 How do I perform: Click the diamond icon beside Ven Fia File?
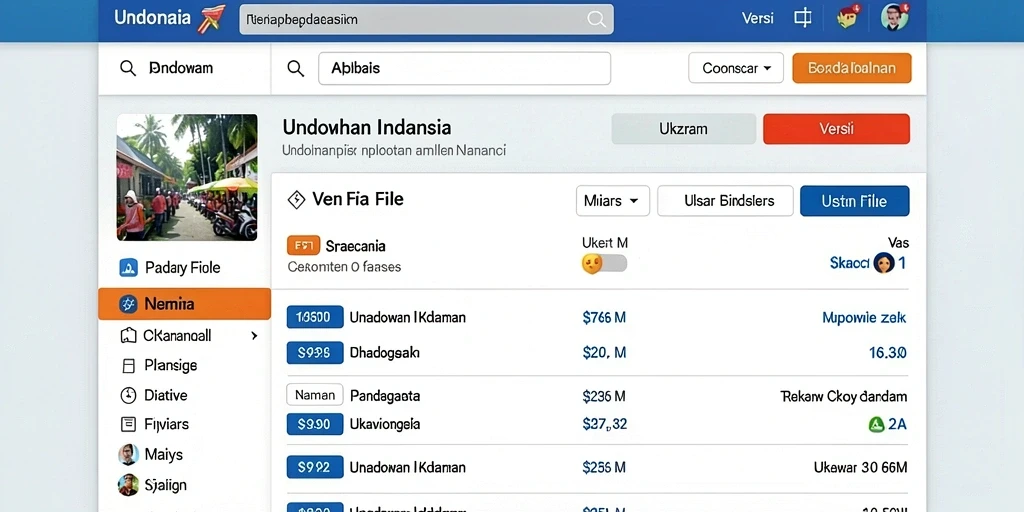pyautogui.click(x=296, y=200)
